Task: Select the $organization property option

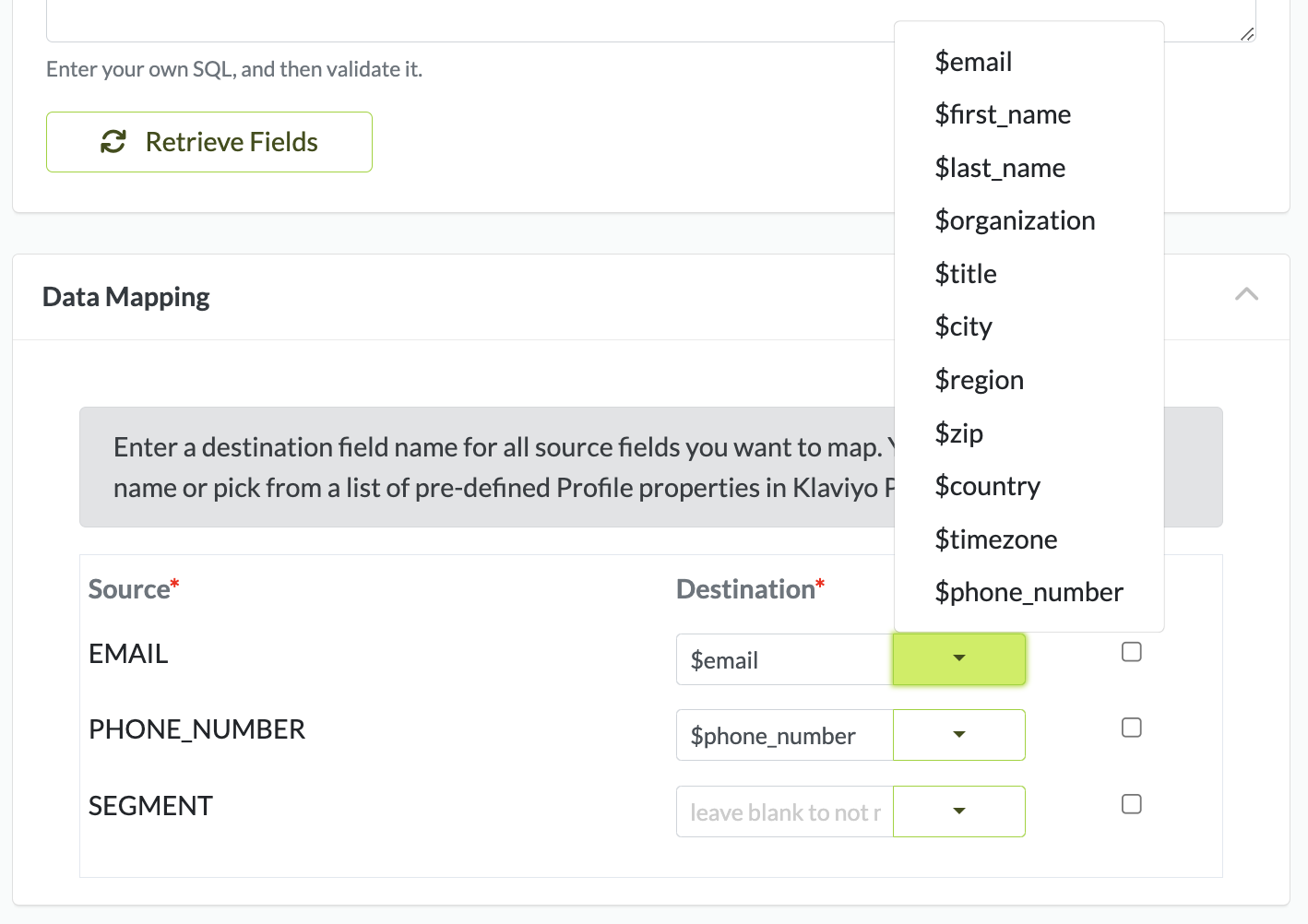Action: pos(1015,221)
